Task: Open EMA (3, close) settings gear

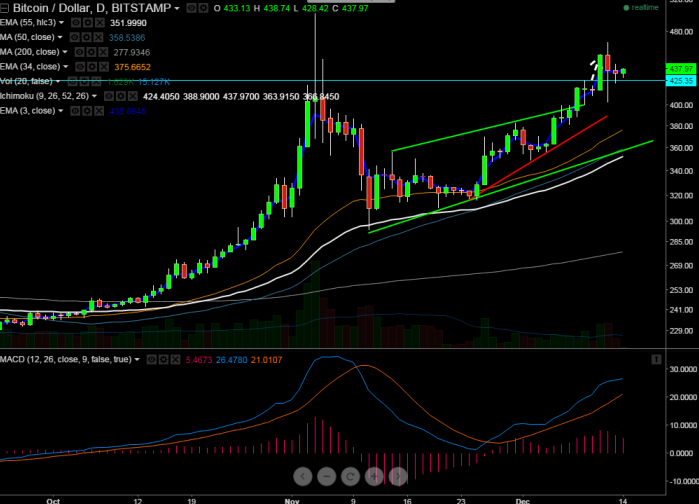Action: point(88,111)
